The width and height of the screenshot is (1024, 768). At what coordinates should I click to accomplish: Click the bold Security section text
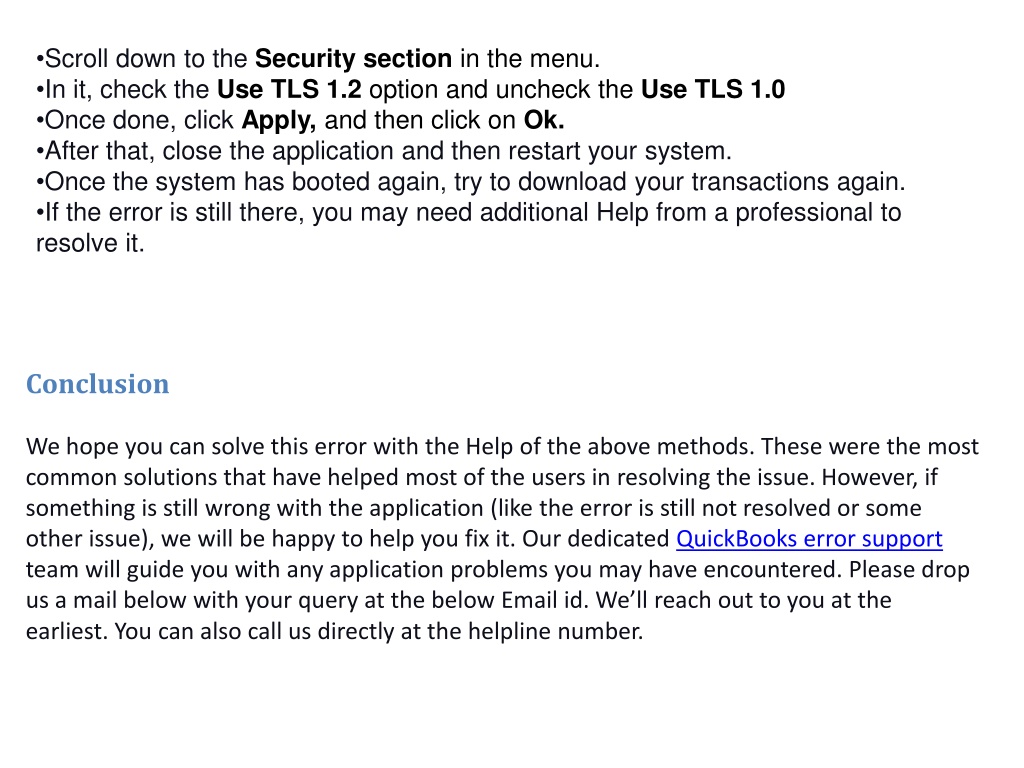click(353, 59)
